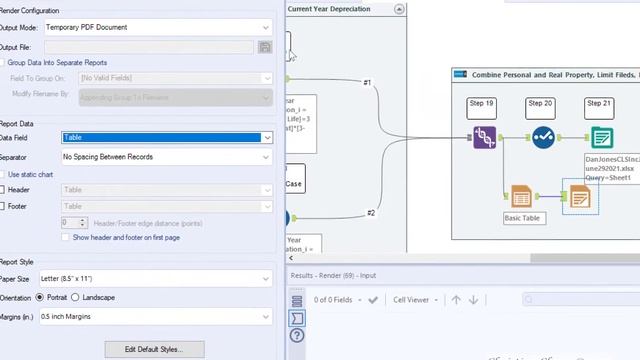The height and width of the screenshot is (360, 640).
Task: Enable Group Data Into Separate Reports
Action: pyautogui.click(x=2, y=62)
